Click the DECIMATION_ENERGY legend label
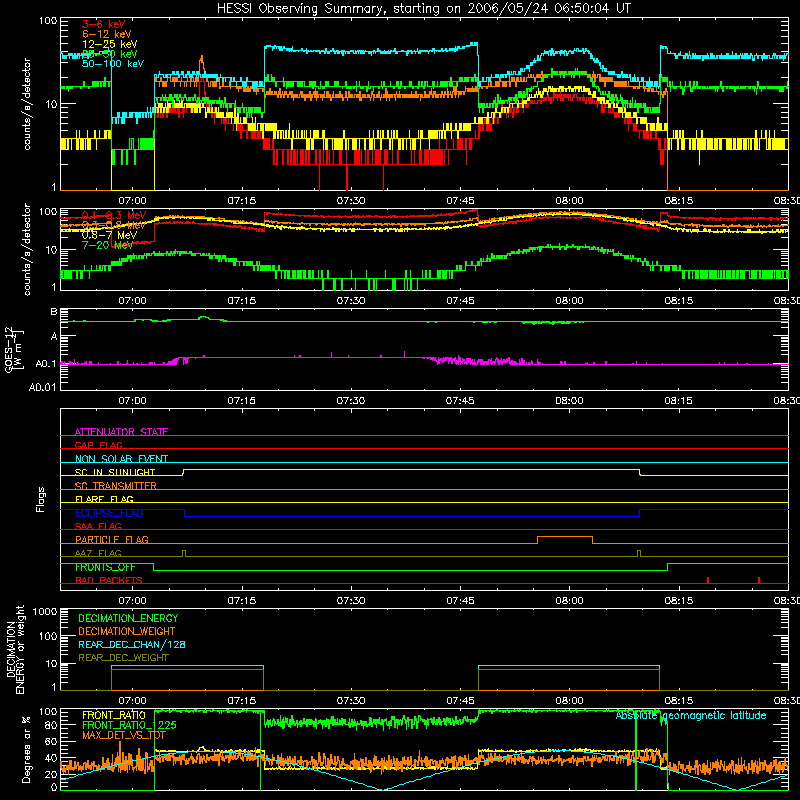Viewport: 800px width, 800px height. pyautogui.click(x=128, y=618)
